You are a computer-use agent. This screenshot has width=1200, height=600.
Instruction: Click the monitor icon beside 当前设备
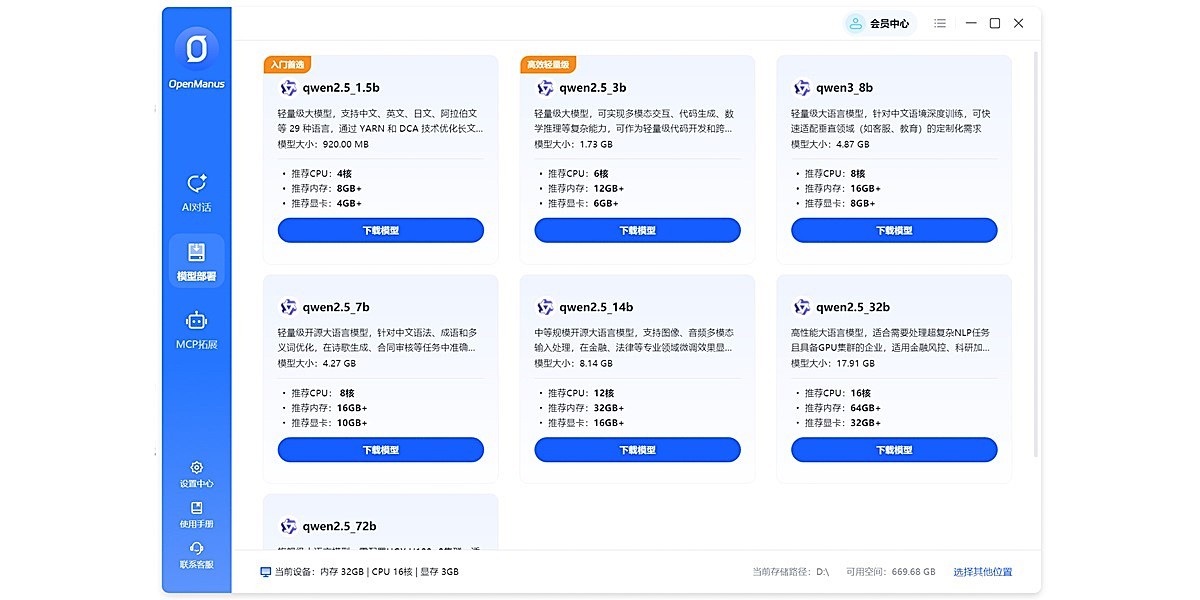[265, 572]
